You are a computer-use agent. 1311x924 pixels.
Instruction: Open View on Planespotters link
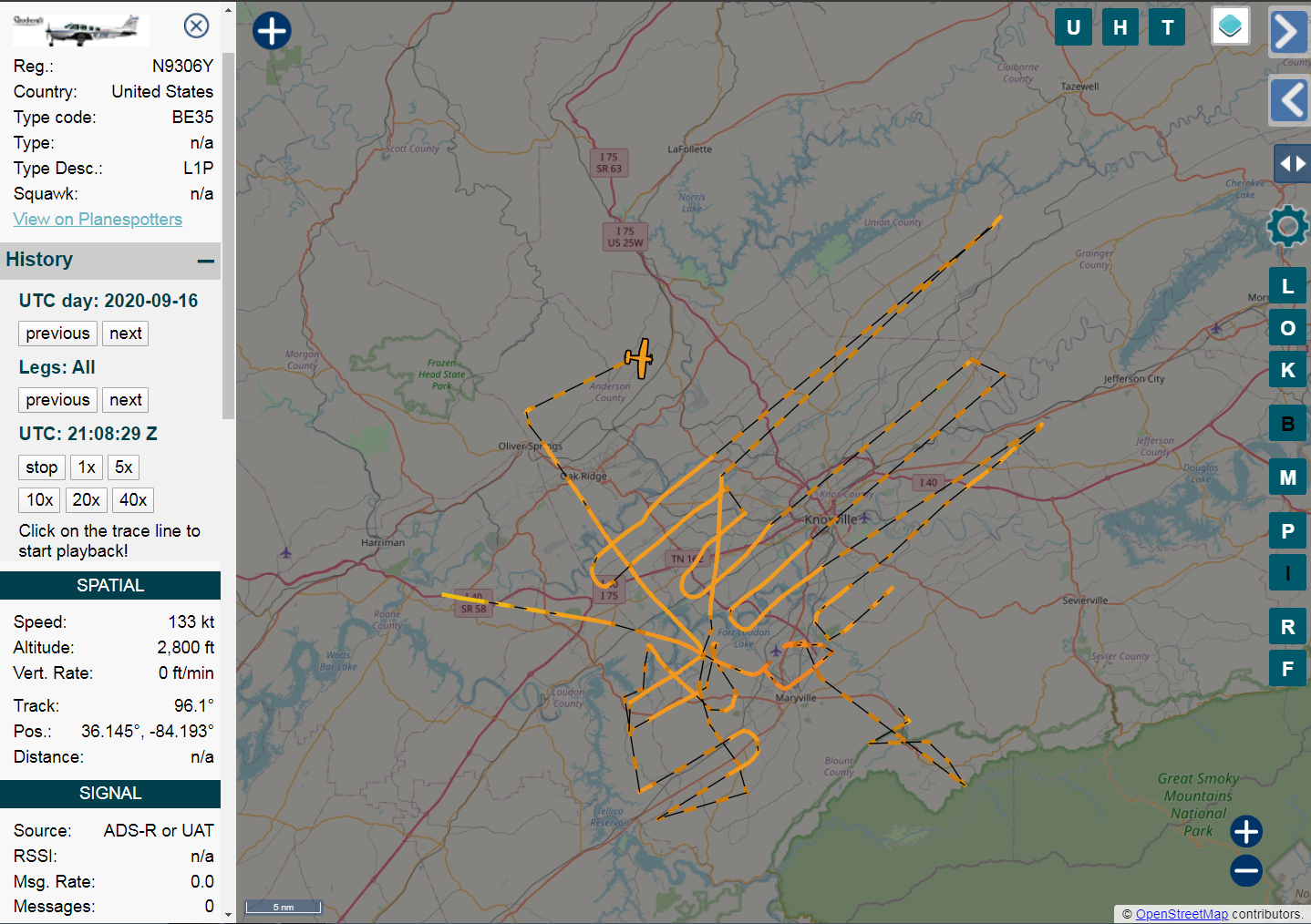point(98,220)
